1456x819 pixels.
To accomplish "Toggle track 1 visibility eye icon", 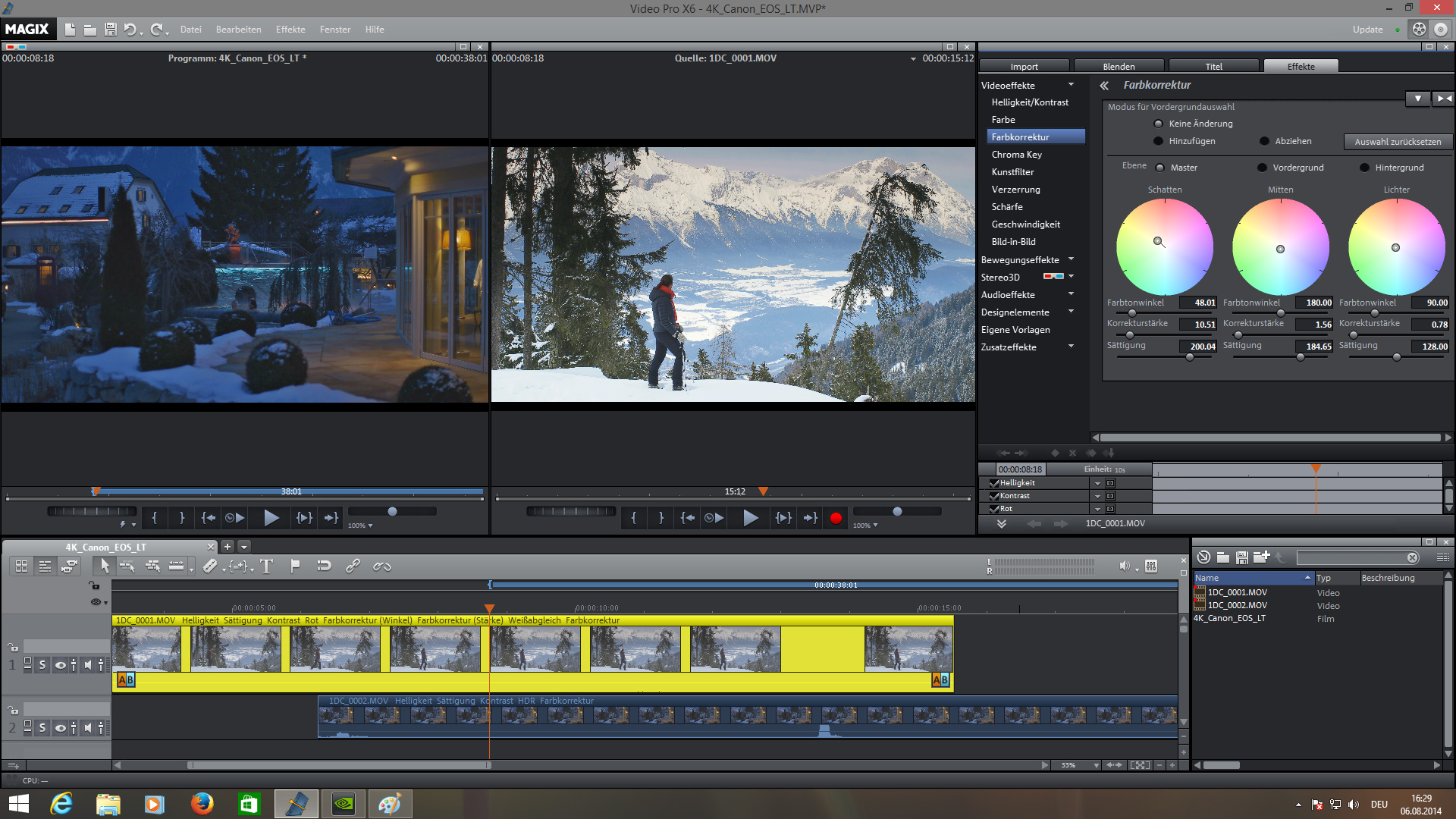I will click(x=60, y=665).
